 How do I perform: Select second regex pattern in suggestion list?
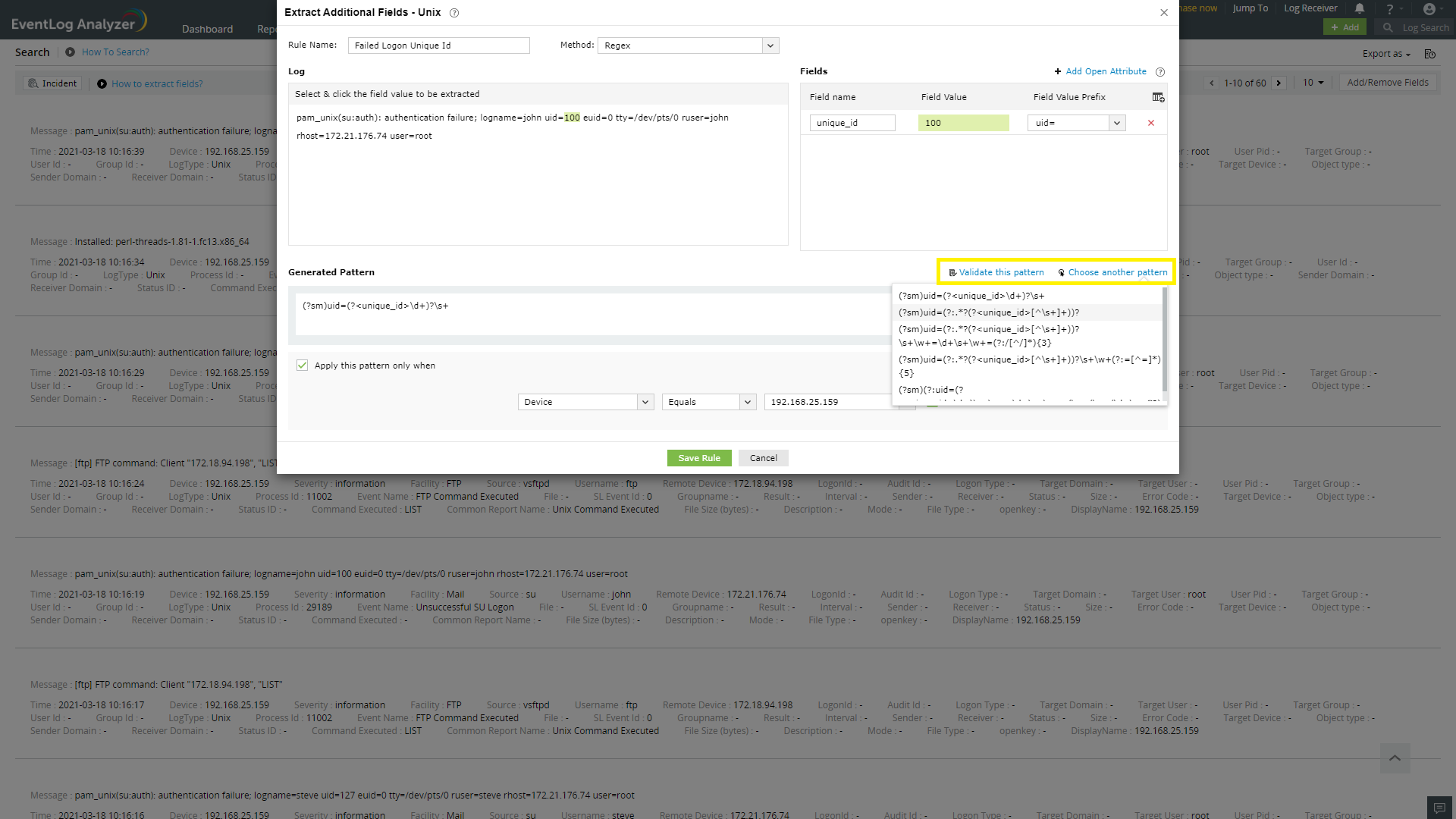click(x=989, y=312)
